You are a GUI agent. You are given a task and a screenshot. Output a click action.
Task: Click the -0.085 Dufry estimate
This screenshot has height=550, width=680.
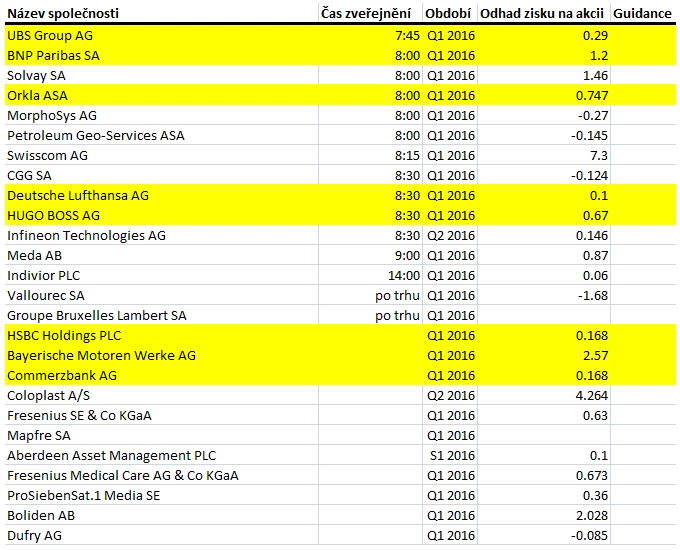[x=589, y=535]
